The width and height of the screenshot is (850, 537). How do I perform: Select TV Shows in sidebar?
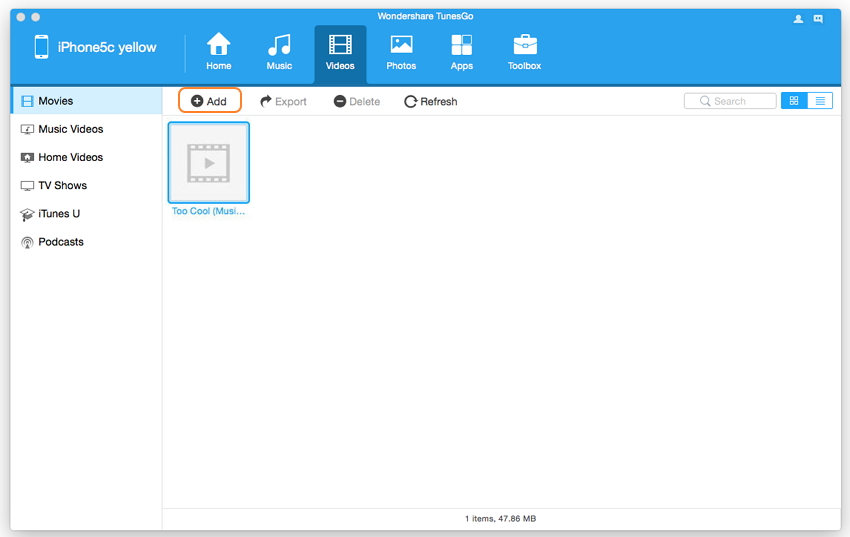(62, 185)
